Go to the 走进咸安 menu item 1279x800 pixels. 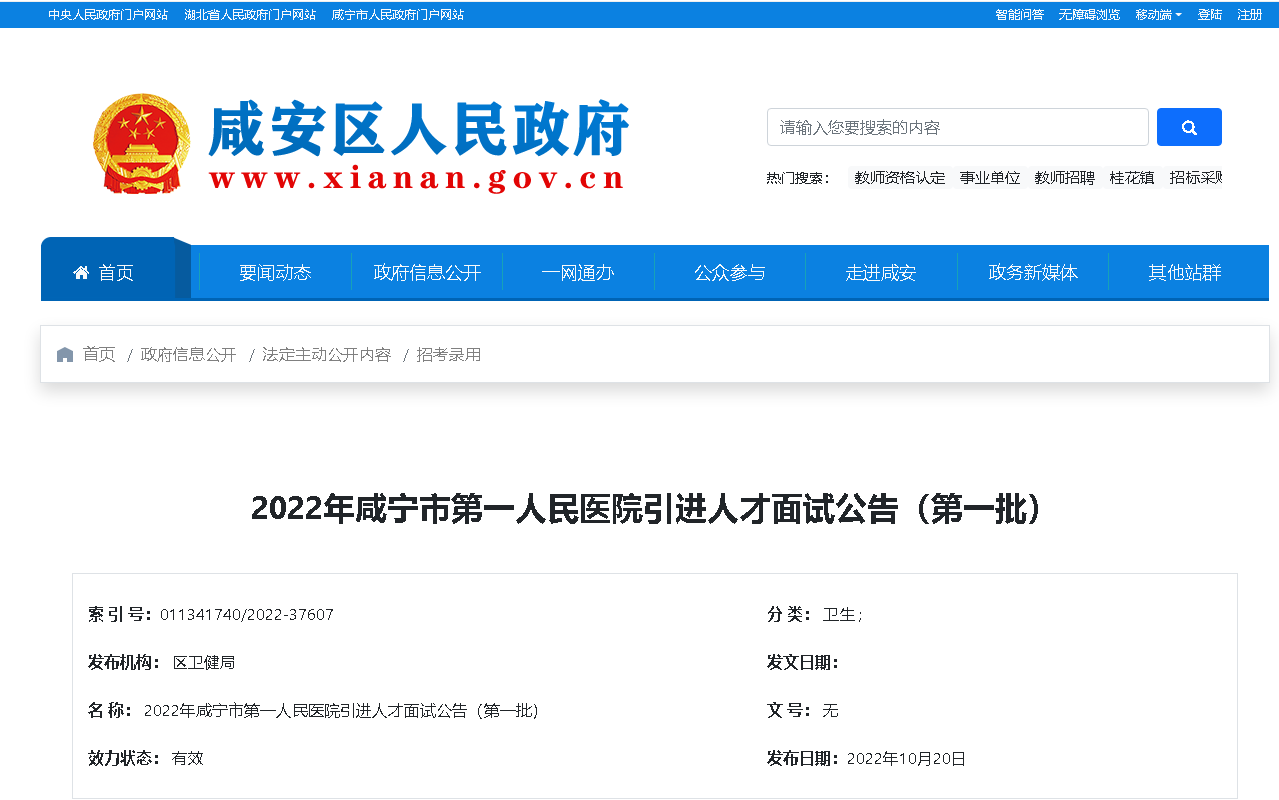click(881, 272)
